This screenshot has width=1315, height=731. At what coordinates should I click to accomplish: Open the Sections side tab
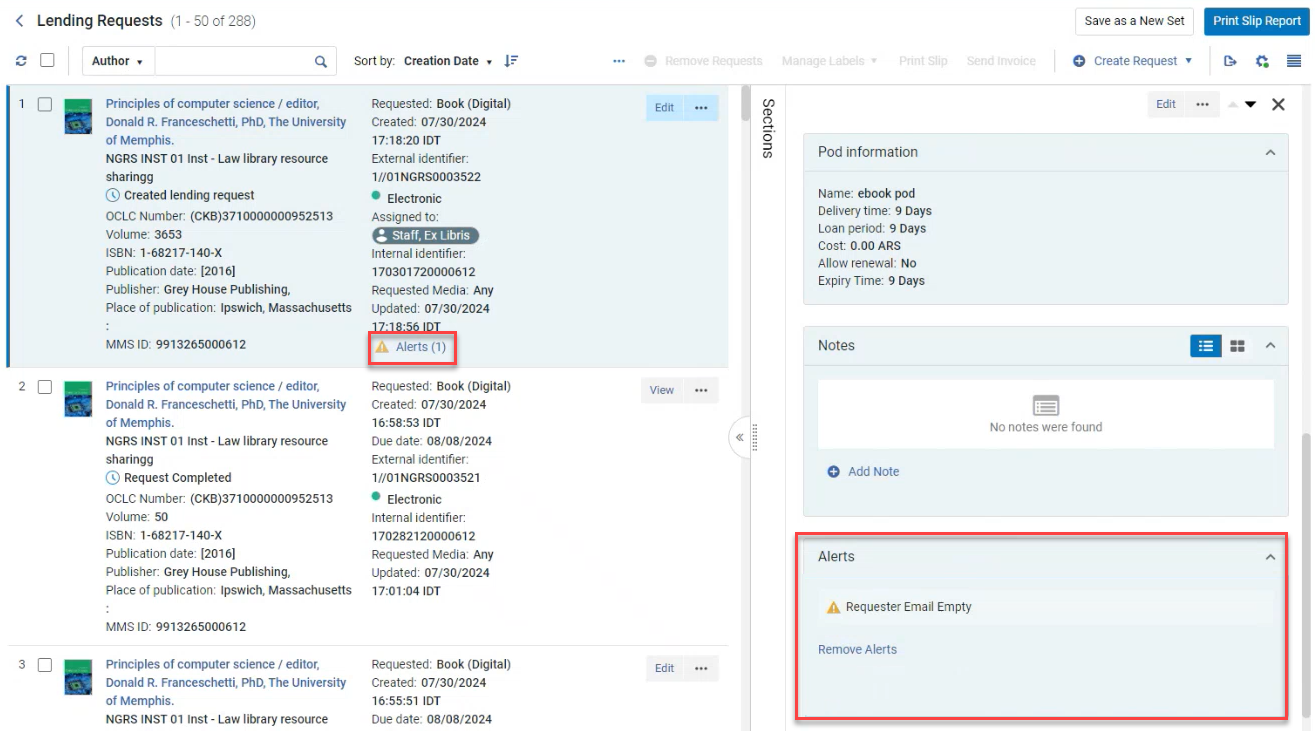click(x=768, y=128)
